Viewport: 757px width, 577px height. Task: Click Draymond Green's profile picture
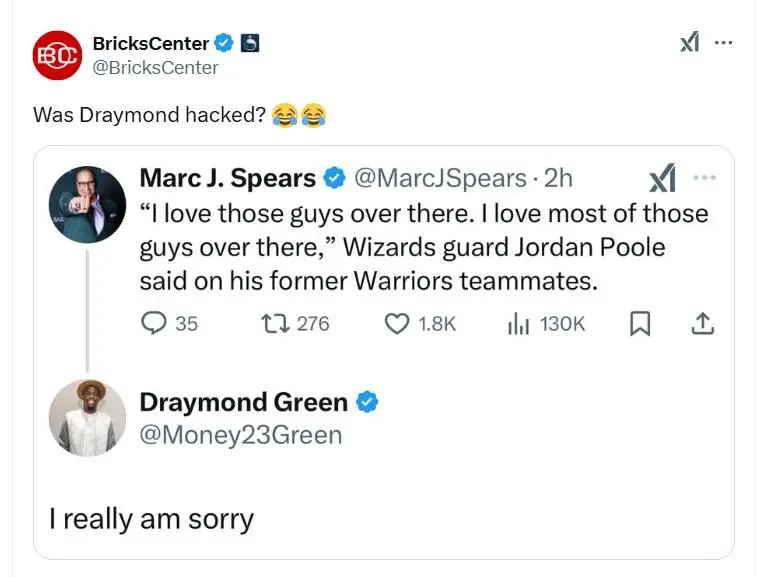click(88, 418)
